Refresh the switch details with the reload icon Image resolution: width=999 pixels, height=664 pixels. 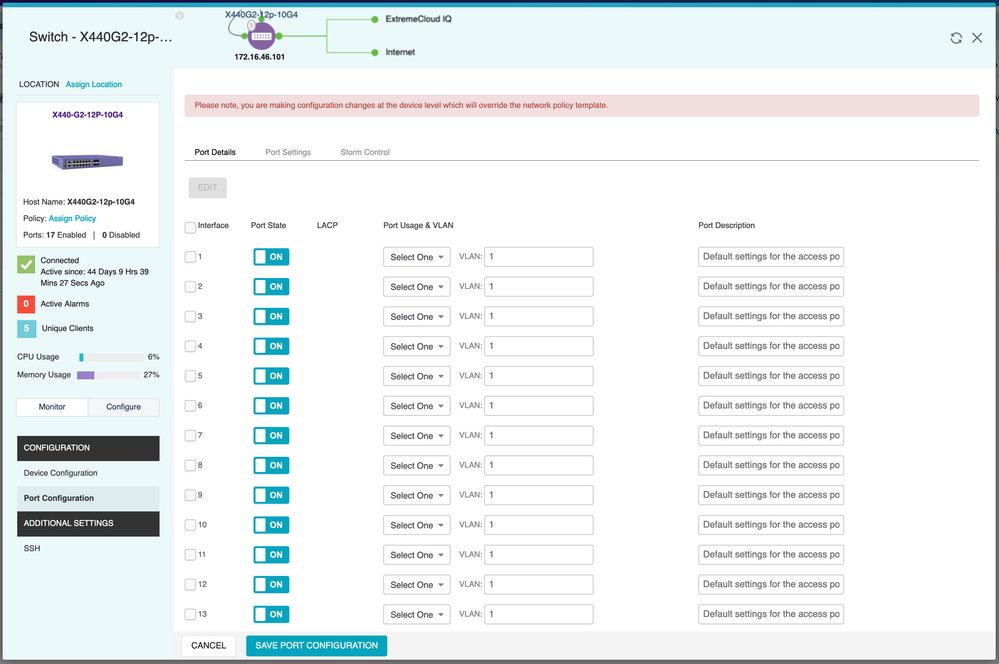[x=956, y=38]
